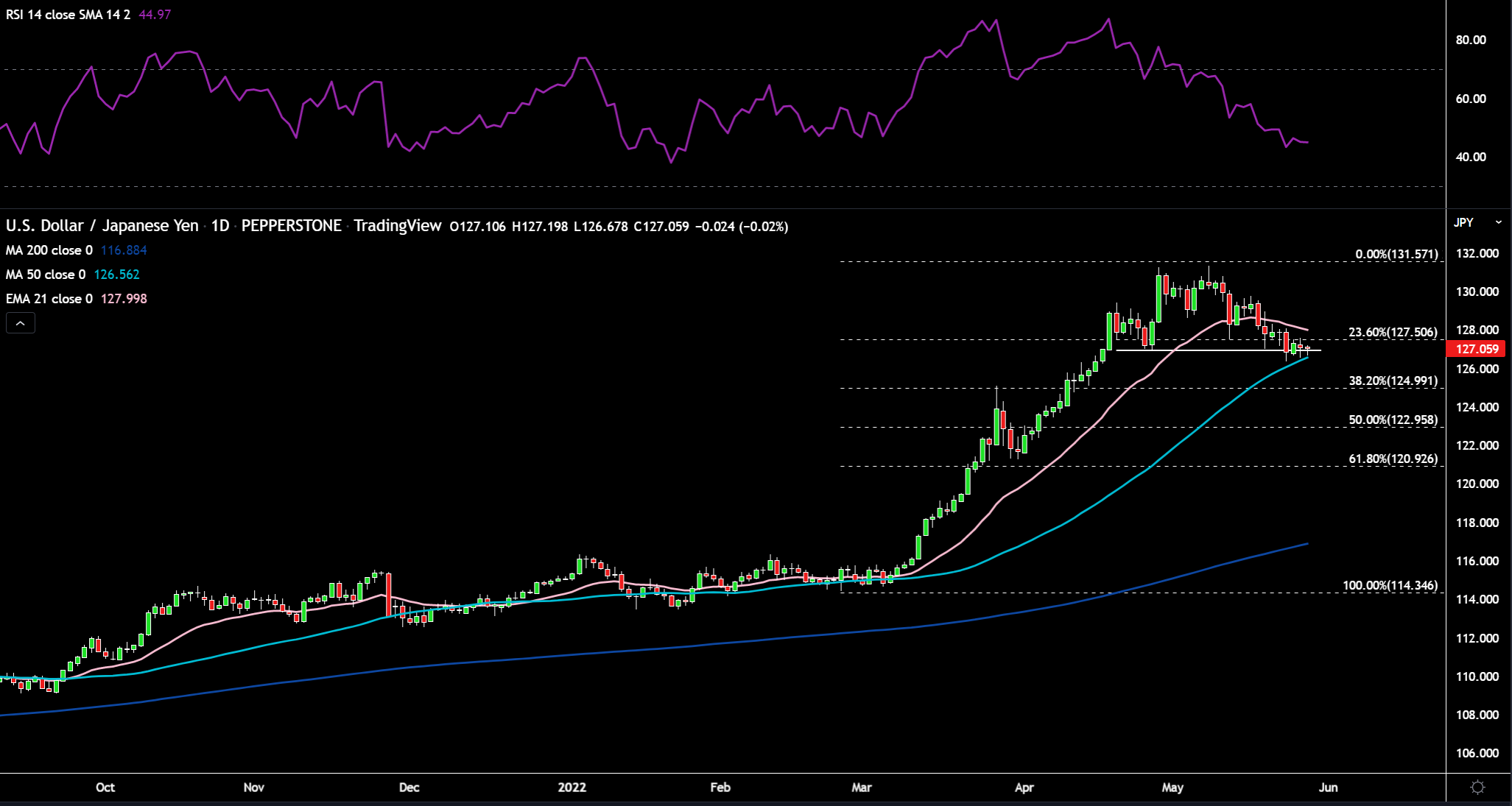Viewport: 1512px width, 806px height.
Task: Click the U.S. Dollar / Japanese Yen title
Action: tap(102, 226)
